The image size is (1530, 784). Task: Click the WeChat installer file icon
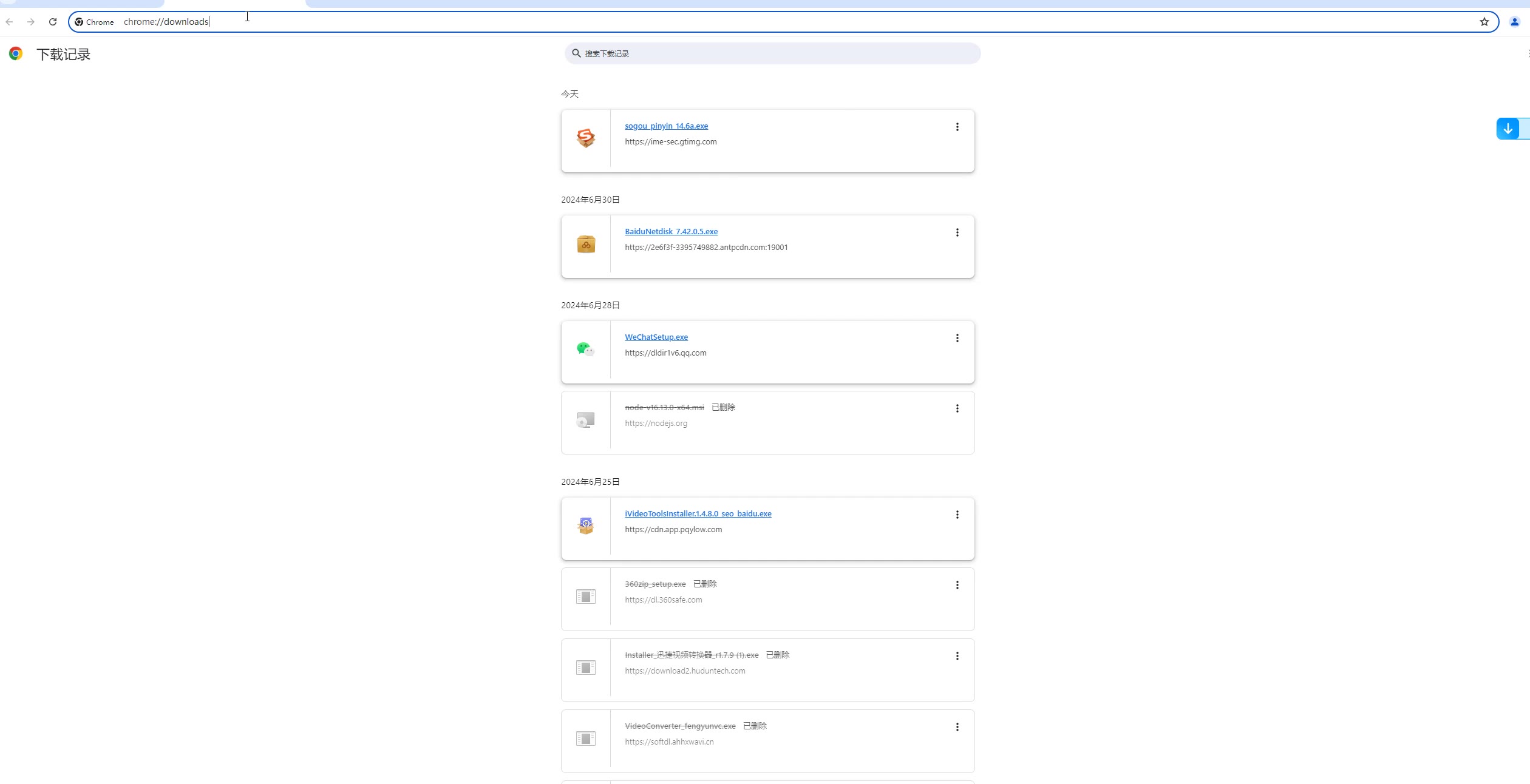pyautogui.click(x=585, y=350)
